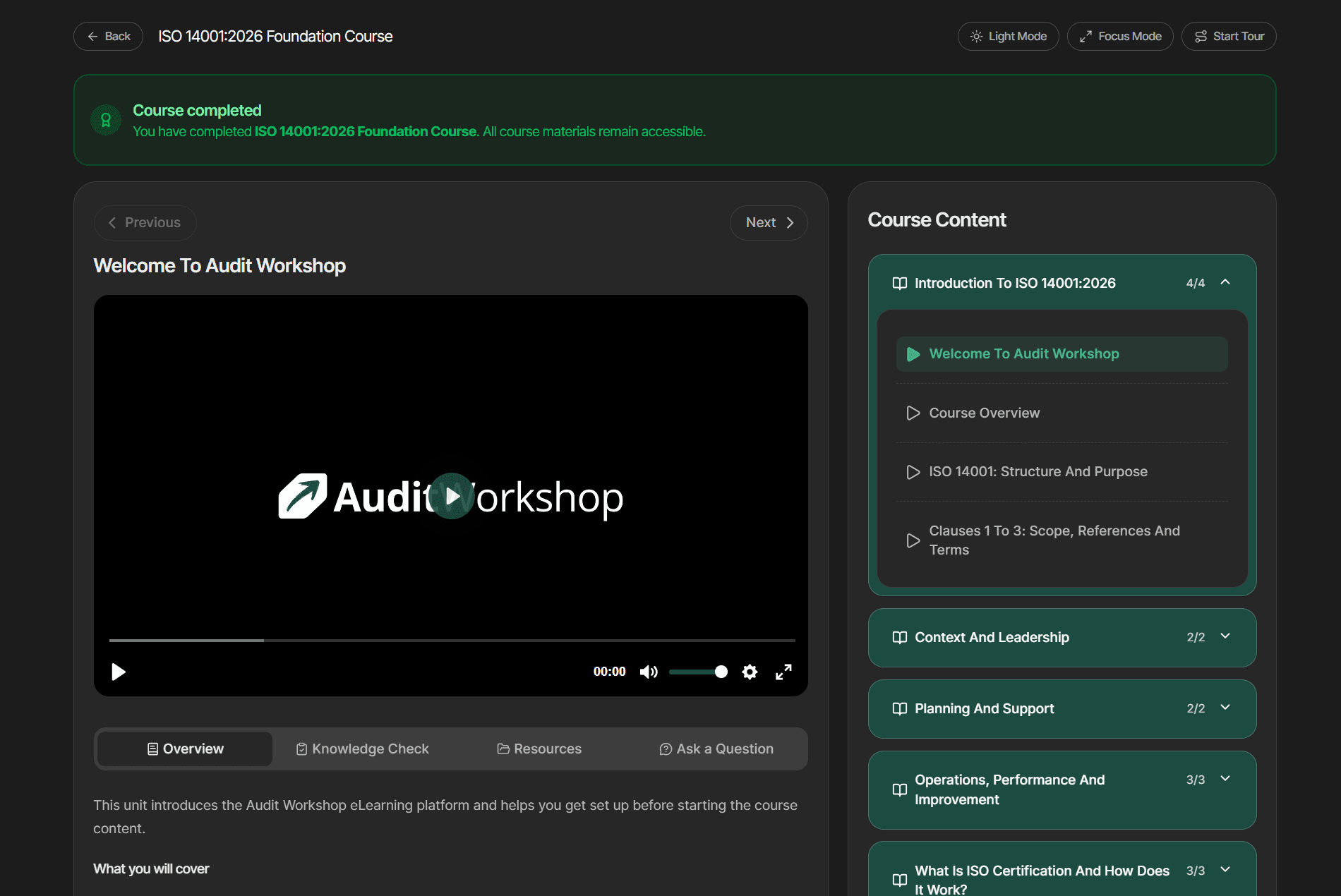Click the clipboard icon on Knowledge Check tab

[x=301, y=749]
